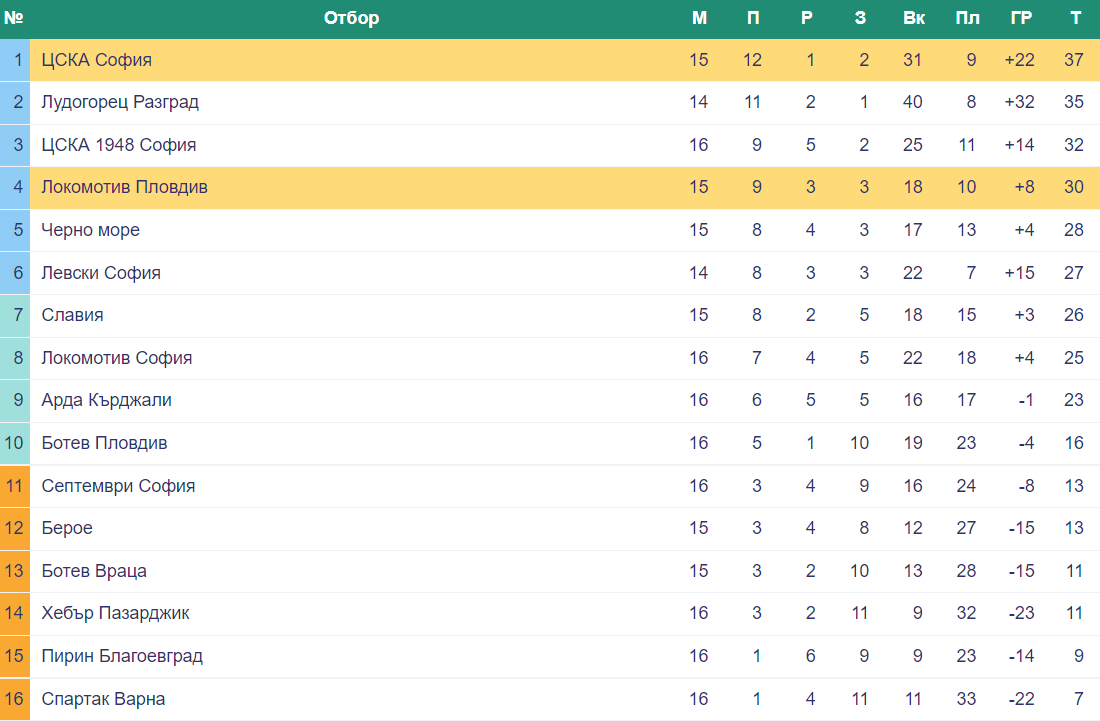Screen dimensions: 1100x721
Task: Select the Славия team row
Action: pyautogui.click(x=550, y=316)
